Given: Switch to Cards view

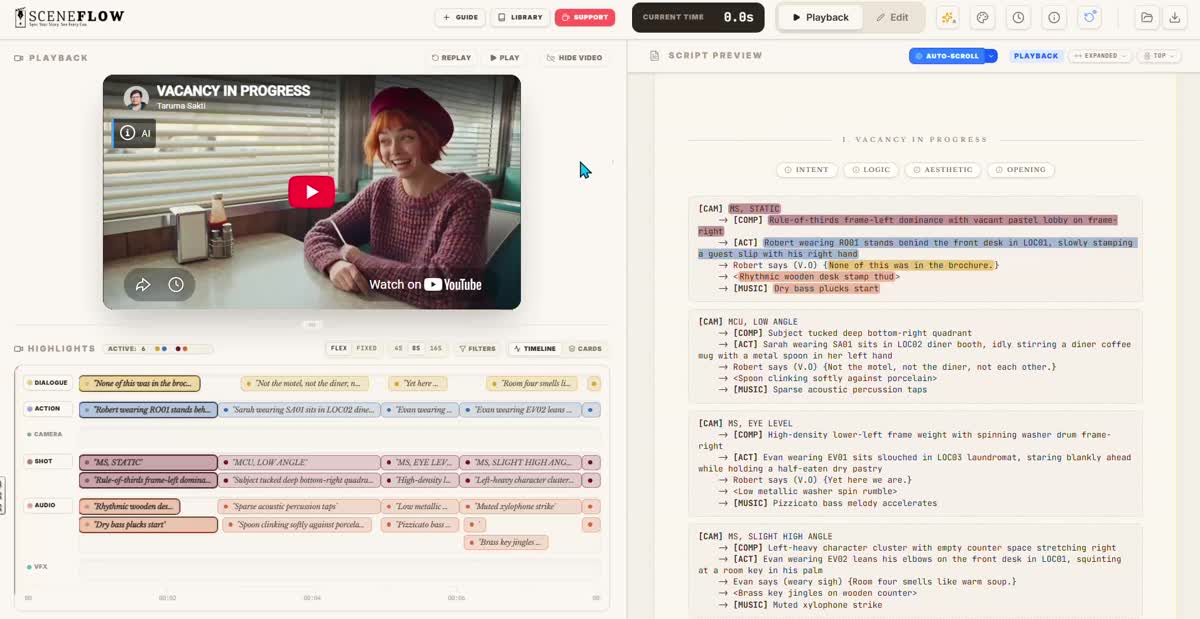Looking at the screenshot, I should [585, 349].
